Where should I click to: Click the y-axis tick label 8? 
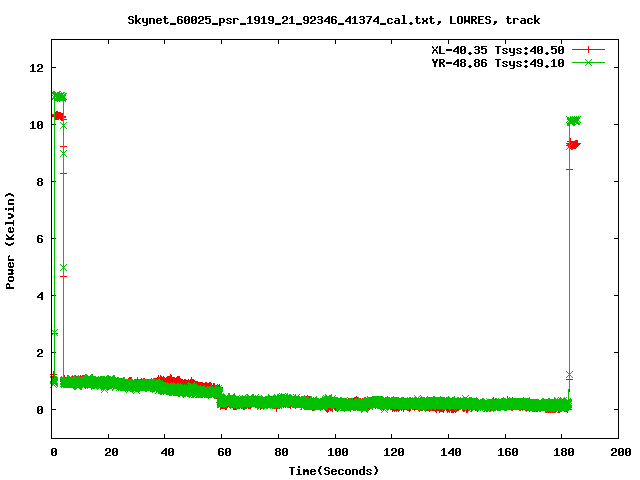pos(40,182)
